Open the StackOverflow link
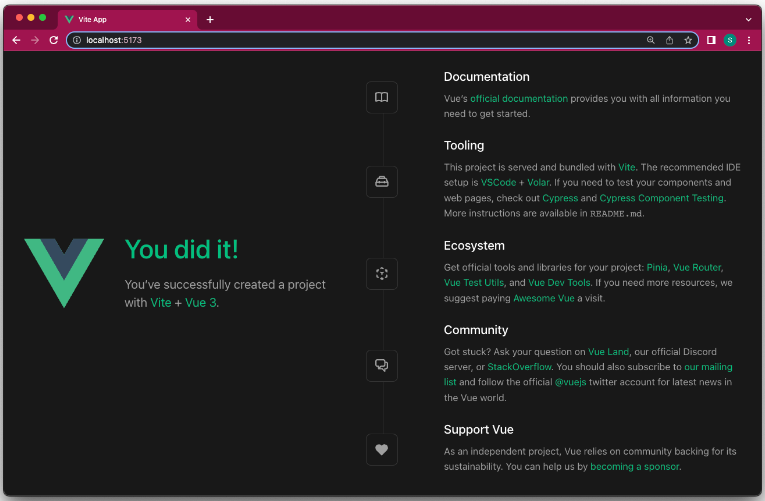The height and width of the screenshot is (501, 765). coord(519,367)
